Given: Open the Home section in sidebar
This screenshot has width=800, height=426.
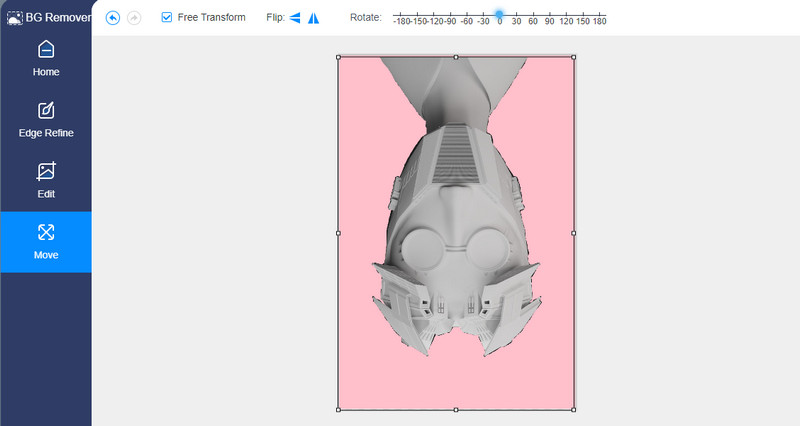Looking at the screenshot, I should tap(46, 59).
